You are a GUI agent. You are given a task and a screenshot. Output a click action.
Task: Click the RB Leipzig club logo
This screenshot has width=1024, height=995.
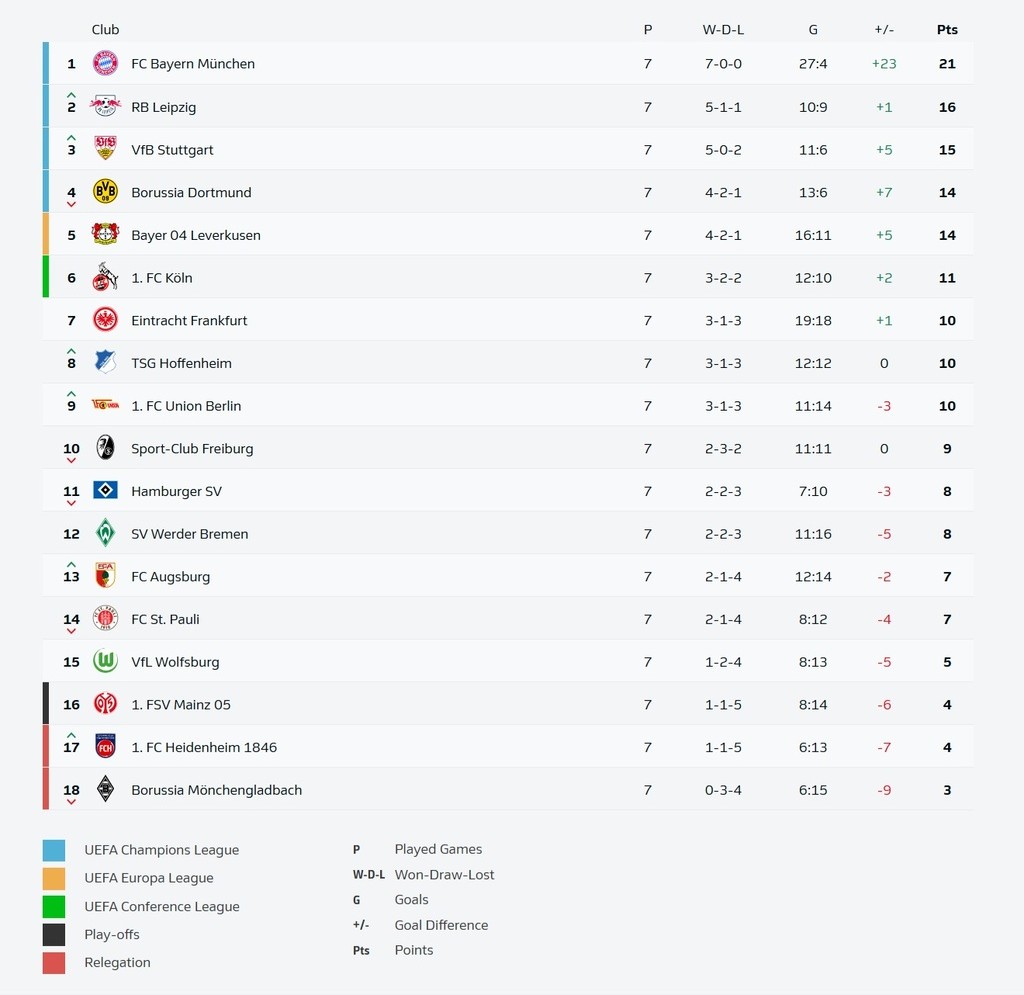[105, 106]
